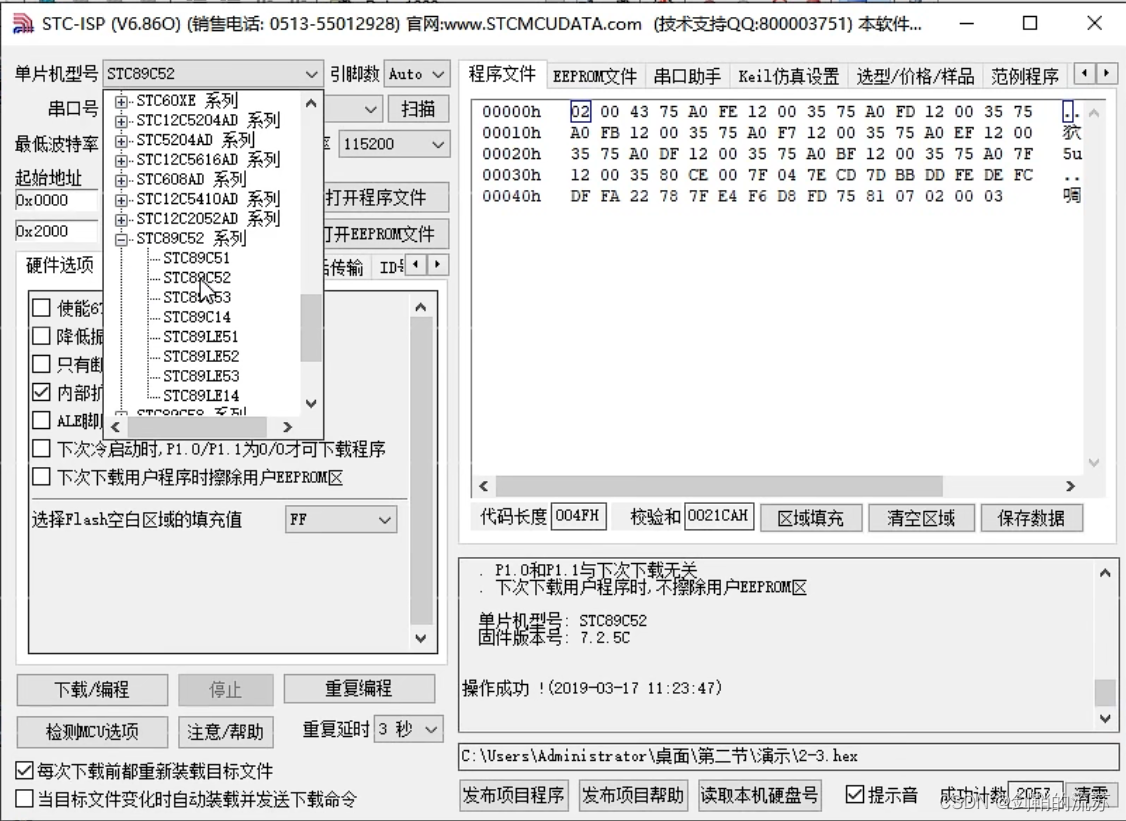Switch to the EEPROM文件 tab
This screenshot has width=1126, height=821.
click(x=595, y=76)
